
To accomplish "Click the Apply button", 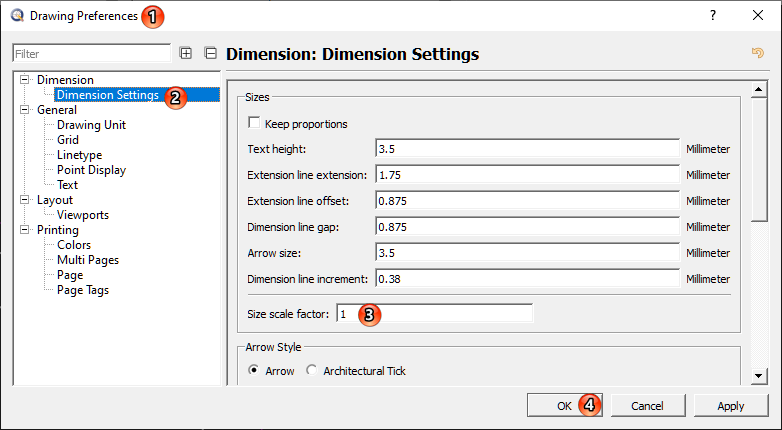I will pyautogui.click(x=731, y=406).
